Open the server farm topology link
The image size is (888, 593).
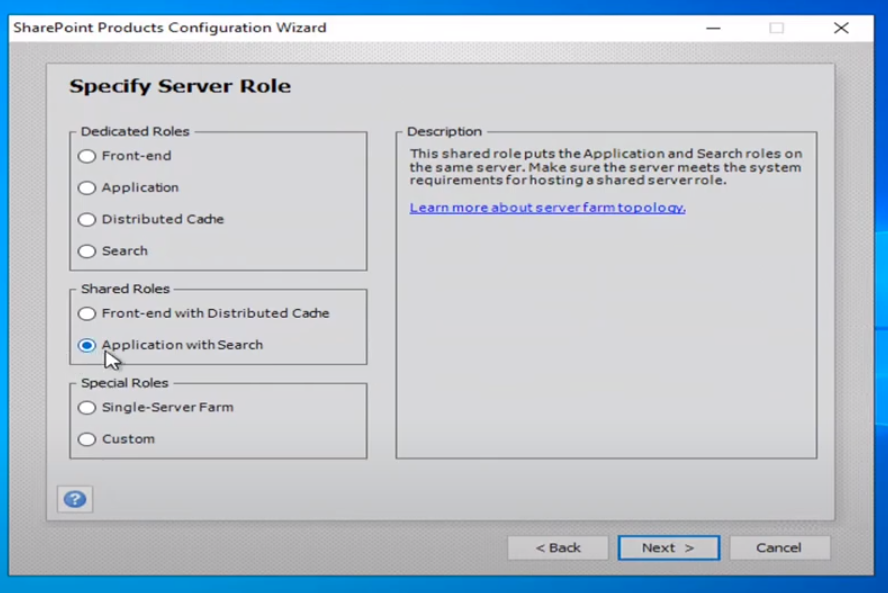547,207
